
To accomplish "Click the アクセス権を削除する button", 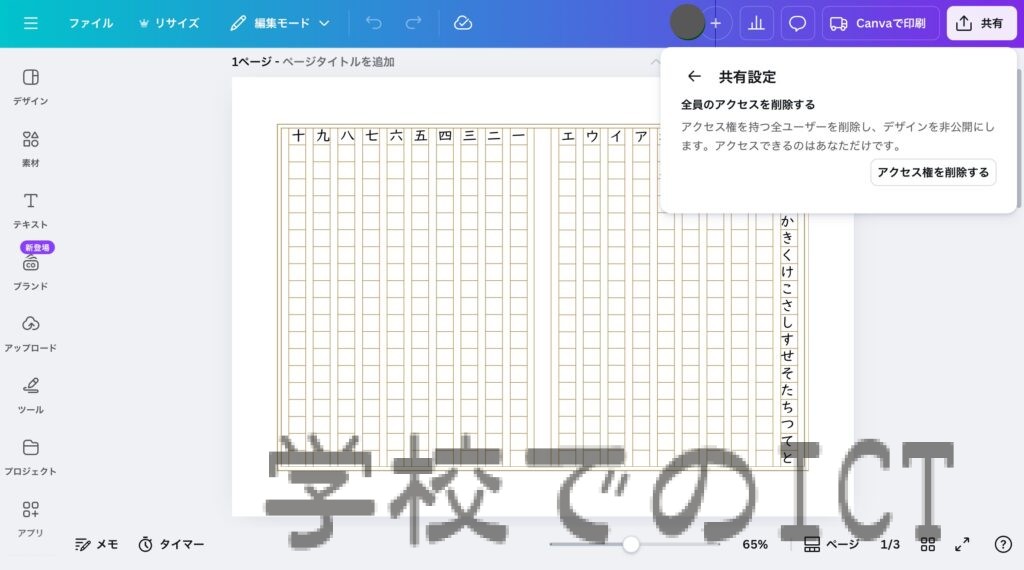I will (x=932, y=172).
